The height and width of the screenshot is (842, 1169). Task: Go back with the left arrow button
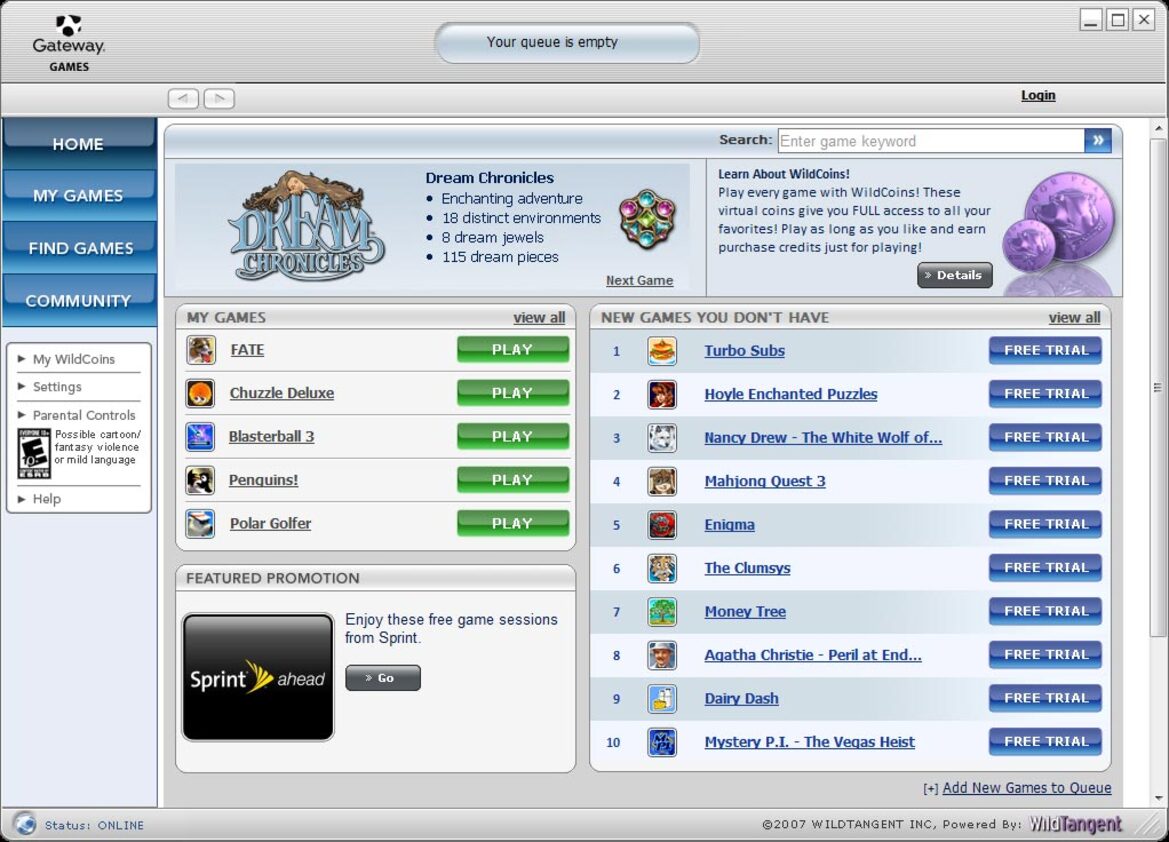pos(183,98)
